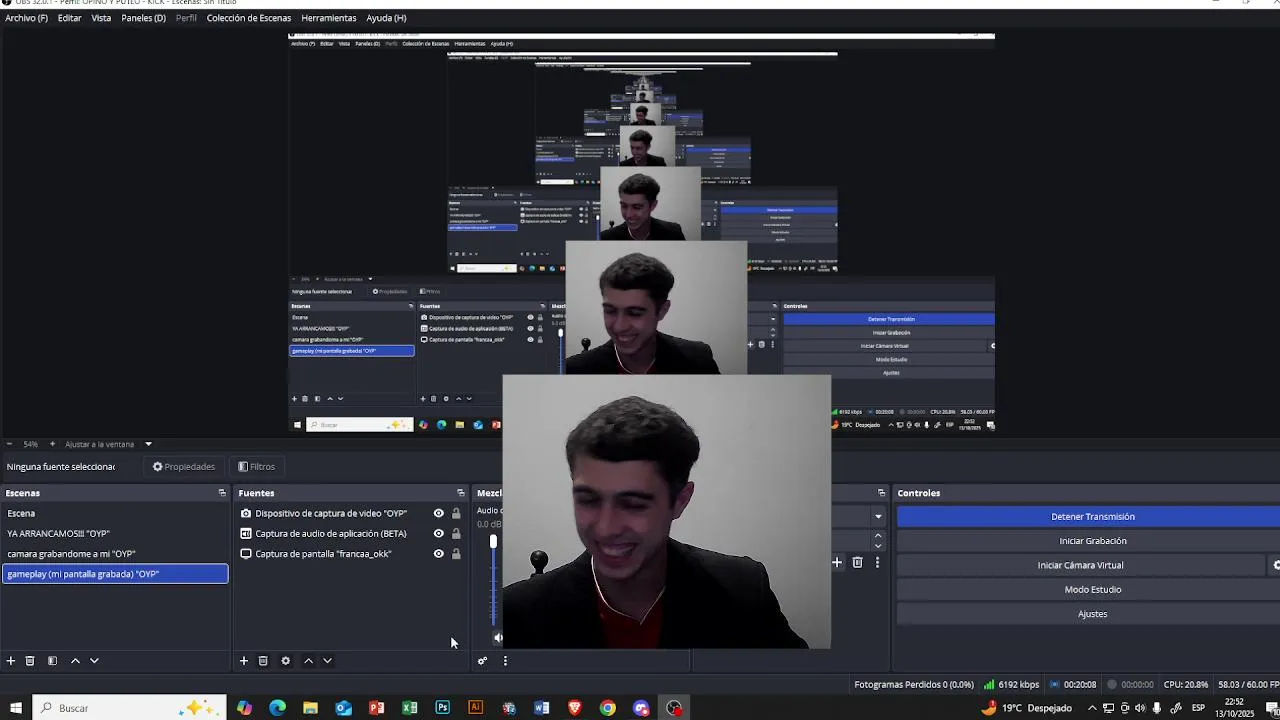Move the source down in Fuentes

[x=327, y=661]
